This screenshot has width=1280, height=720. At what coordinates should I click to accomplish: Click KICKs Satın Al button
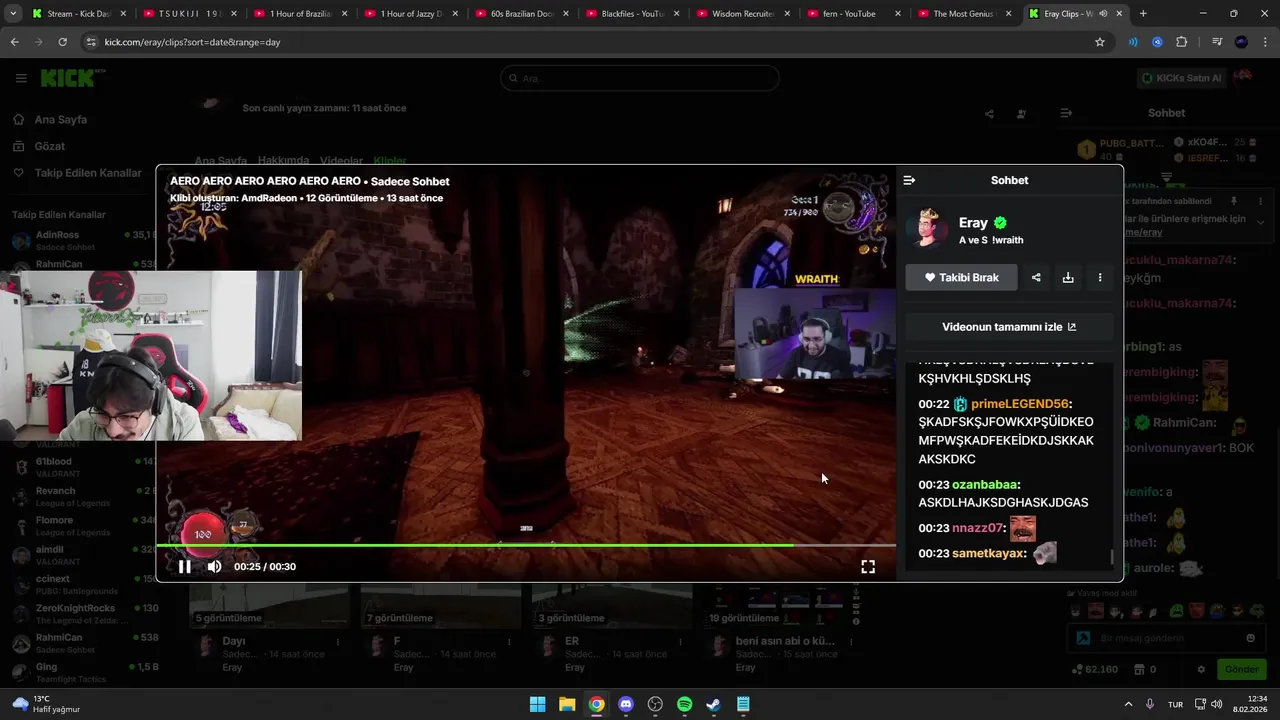pos(1182,78)
